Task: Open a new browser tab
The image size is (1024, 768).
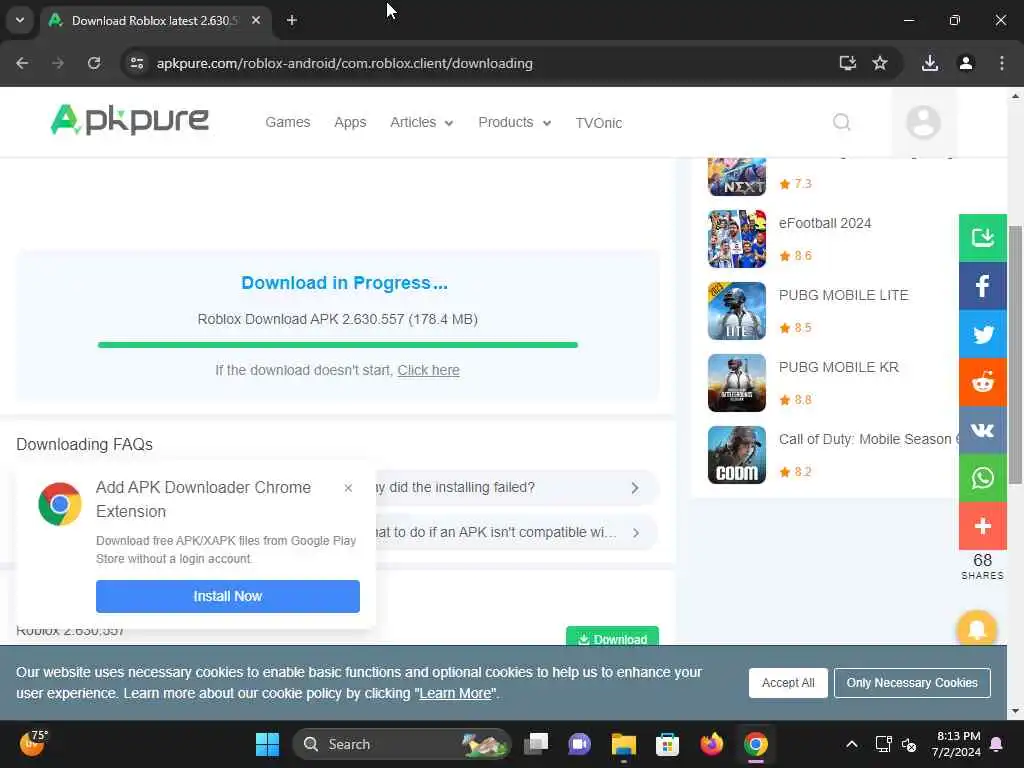Action: 292,20
